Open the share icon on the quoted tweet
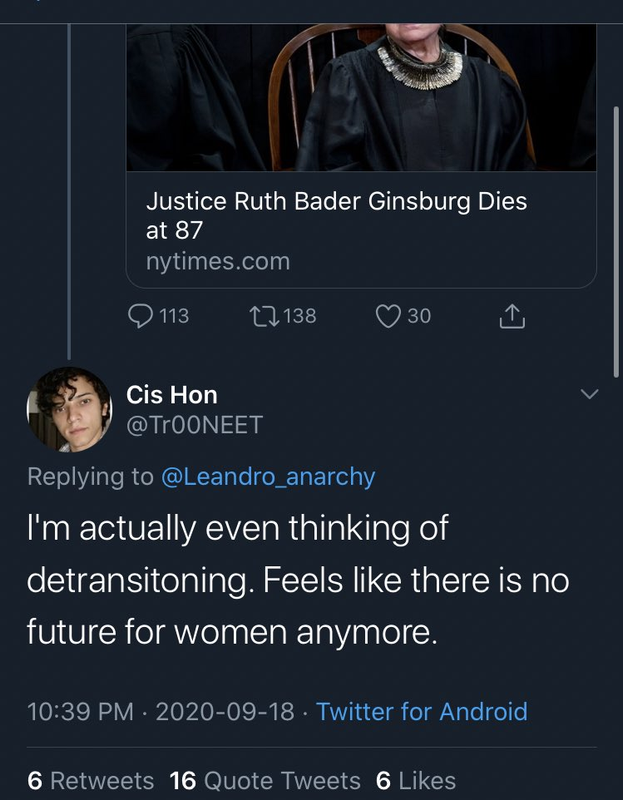Image resolution: width=623 pixels, height=800 pixels. (512, 316)
